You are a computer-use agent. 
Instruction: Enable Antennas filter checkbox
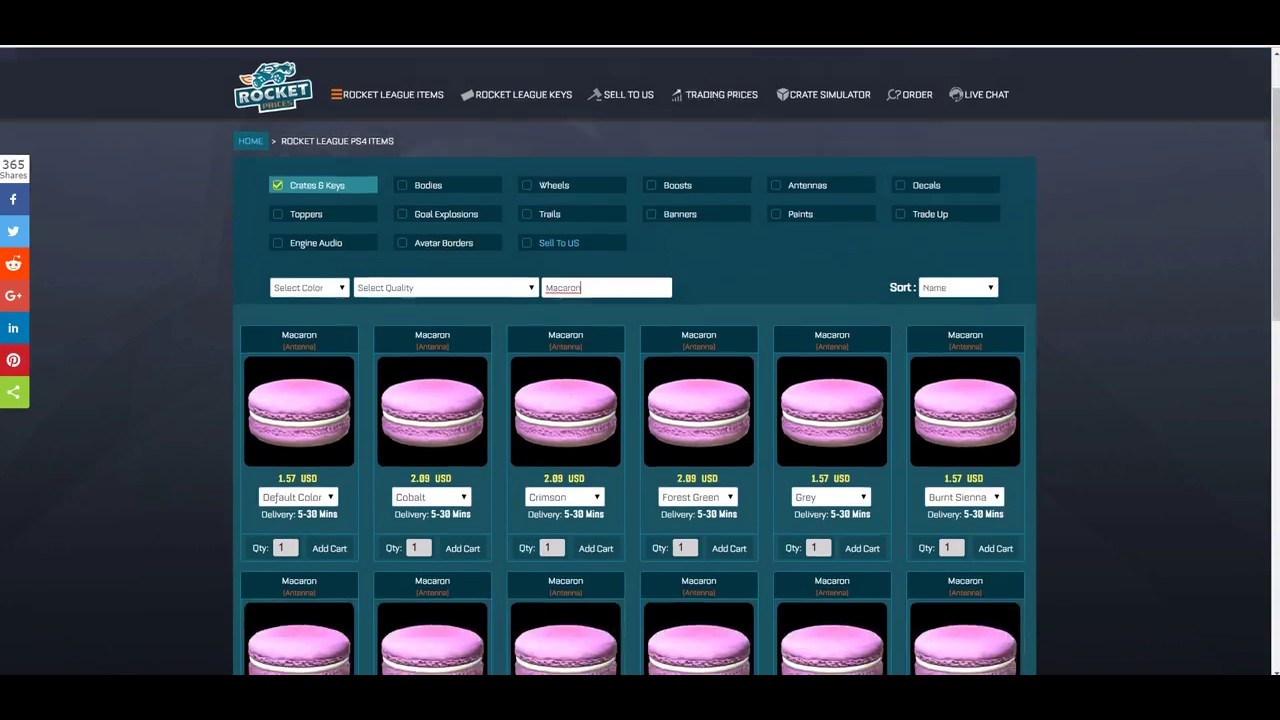click(776, 185)
